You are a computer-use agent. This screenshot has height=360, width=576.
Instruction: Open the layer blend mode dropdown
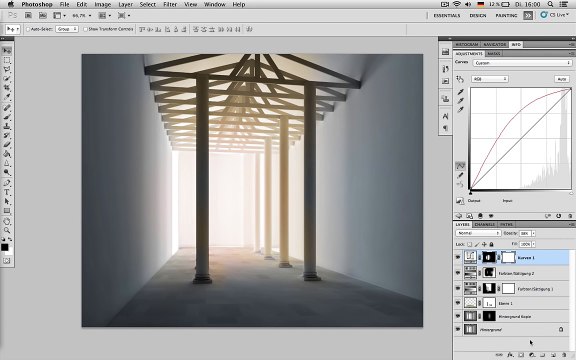click(478, 233)
